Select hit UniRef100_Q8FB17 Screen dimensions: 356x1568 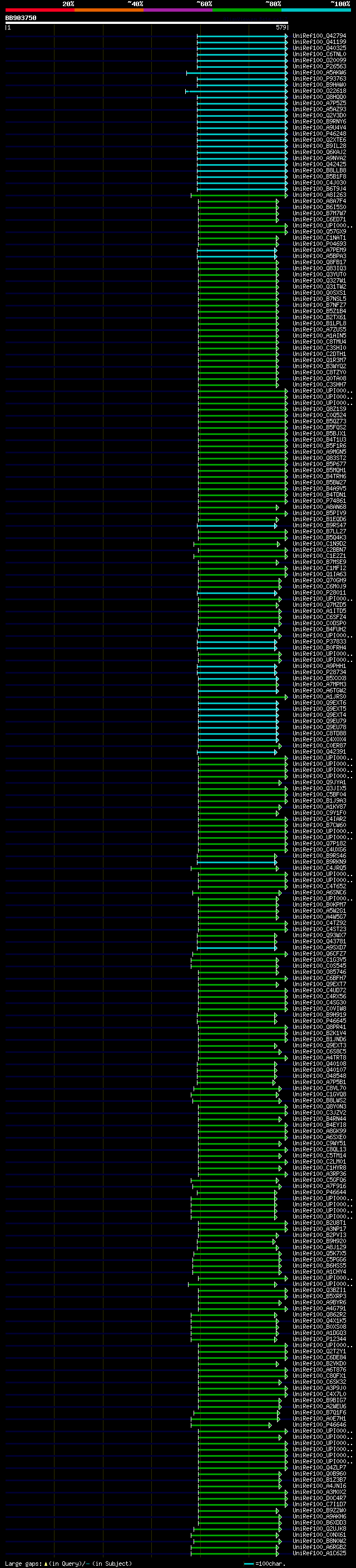(319, 263)
